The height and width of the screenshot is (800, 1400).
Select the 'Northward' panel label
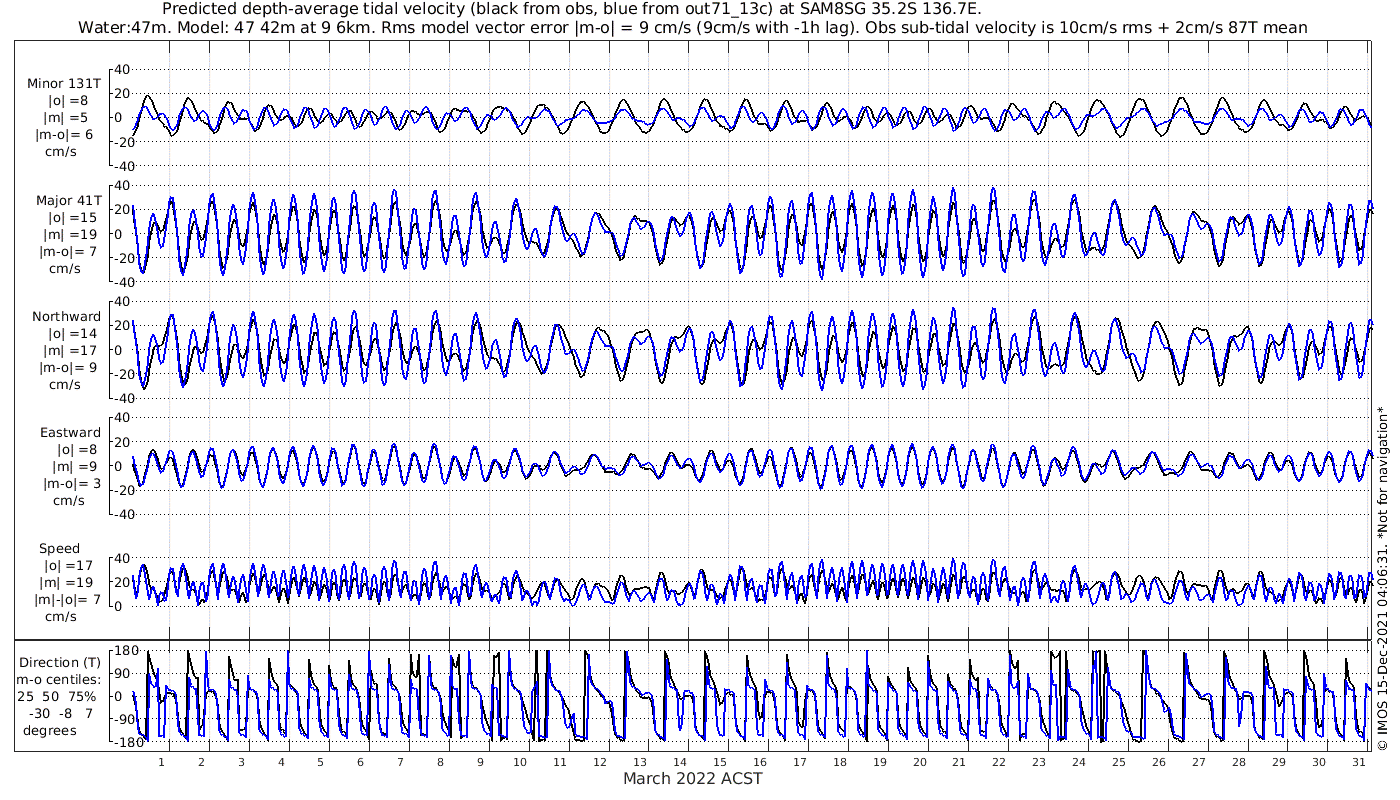pos(66,317)
